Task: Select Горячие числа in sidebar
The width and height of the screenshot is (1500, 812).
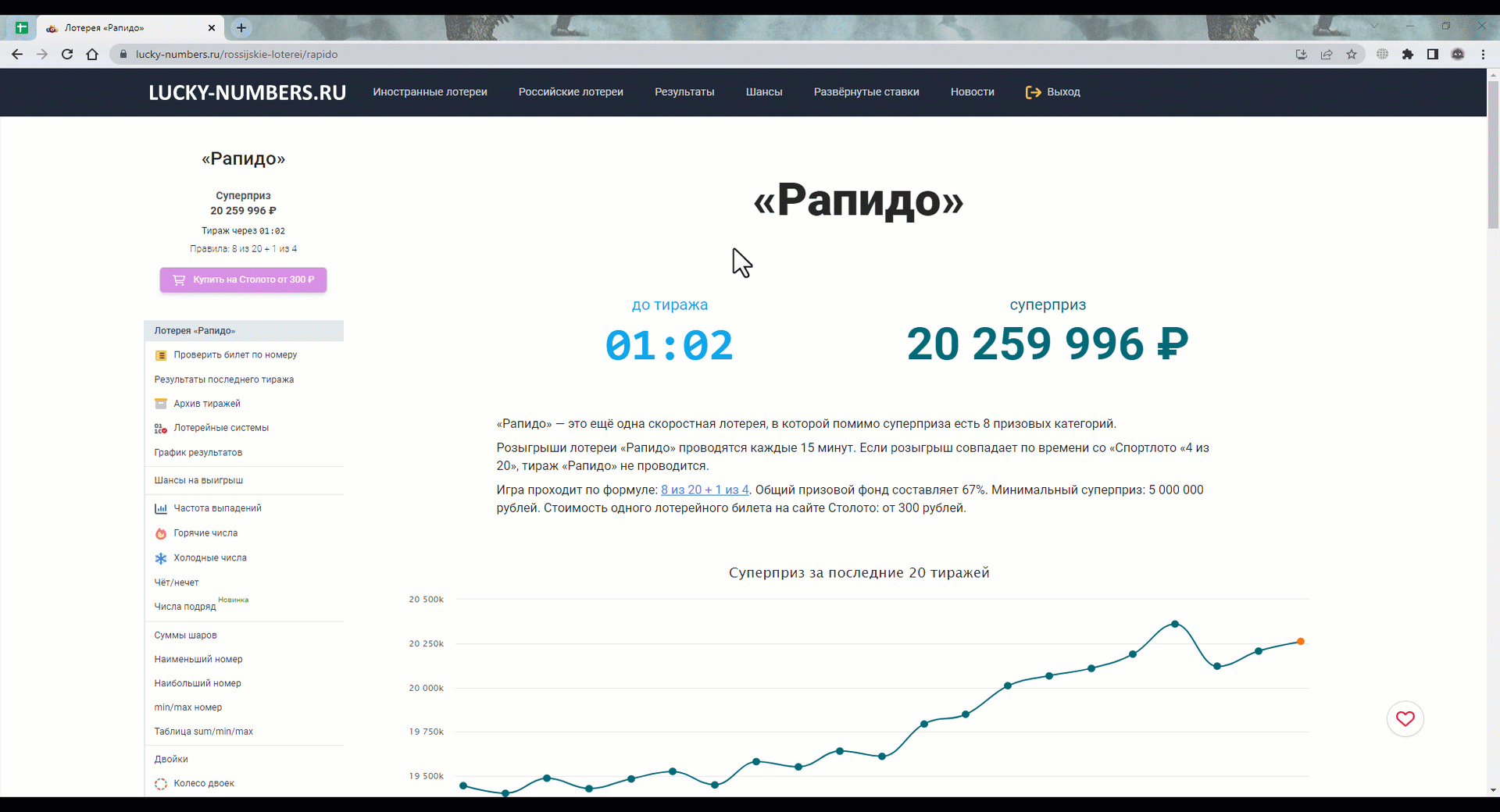Action: click(205, 533)
